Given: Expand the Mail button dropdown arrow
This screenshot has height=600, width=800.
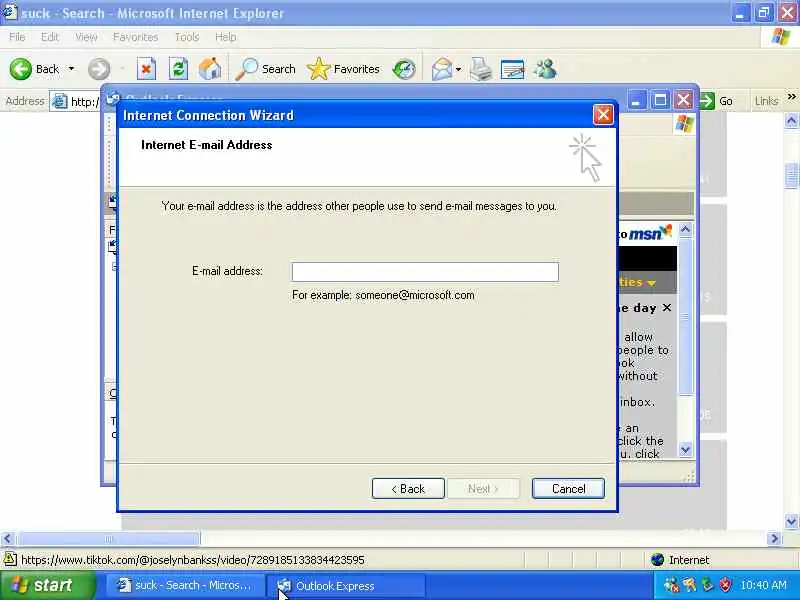Looking at the screenshot, I should (459, 69).
